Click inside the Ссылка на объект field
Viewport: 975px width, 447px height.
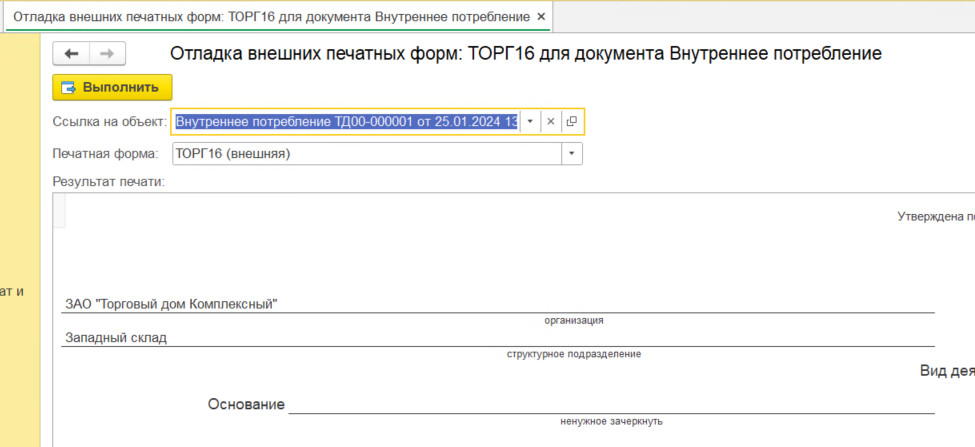tap(346, 122)
